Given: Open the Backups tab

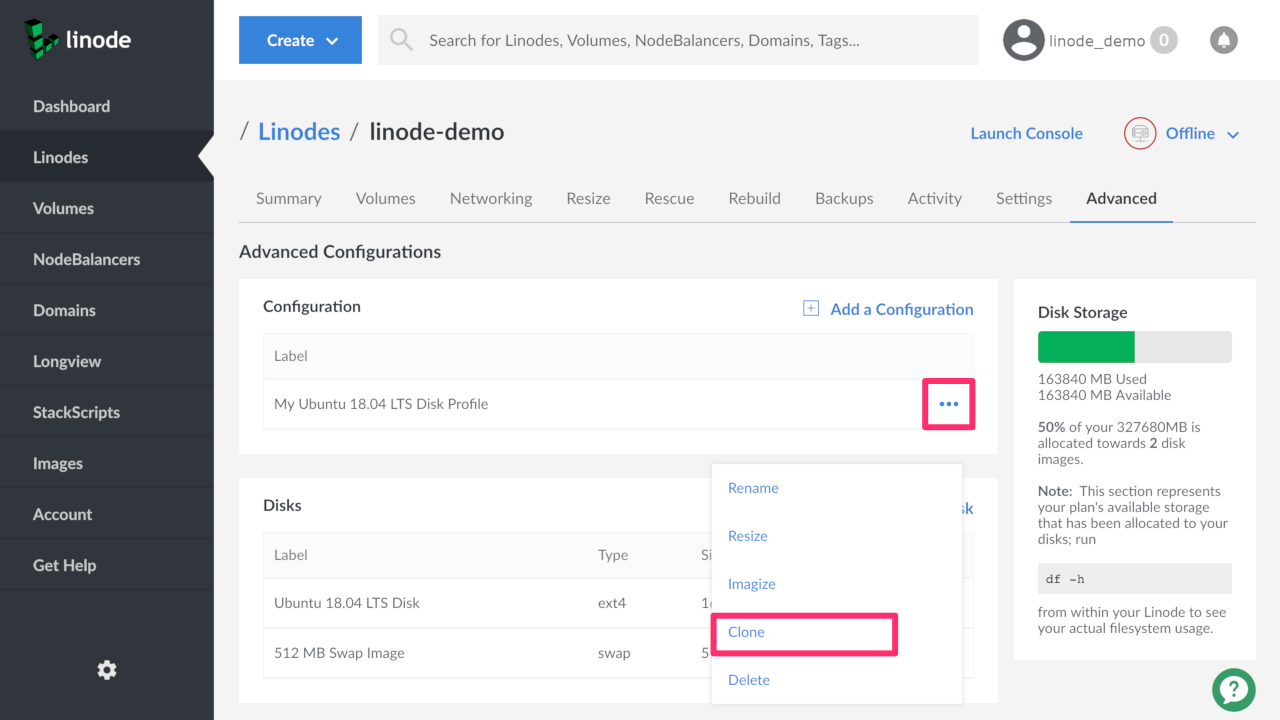Looking at the screenshot, I should (x=843, y=198).
